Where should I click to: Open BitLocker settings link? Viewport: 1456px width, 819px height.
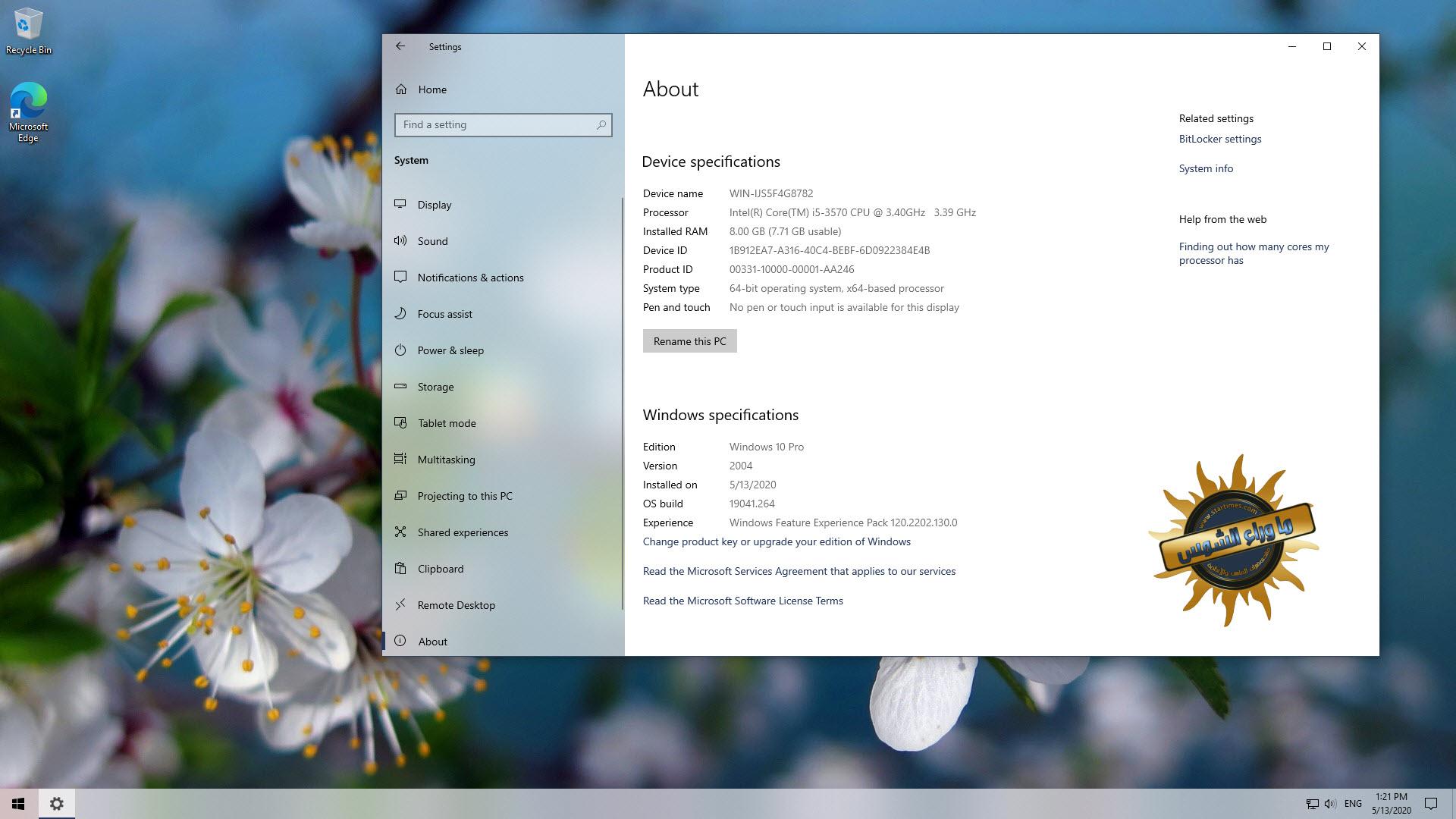pos(1220,139)
